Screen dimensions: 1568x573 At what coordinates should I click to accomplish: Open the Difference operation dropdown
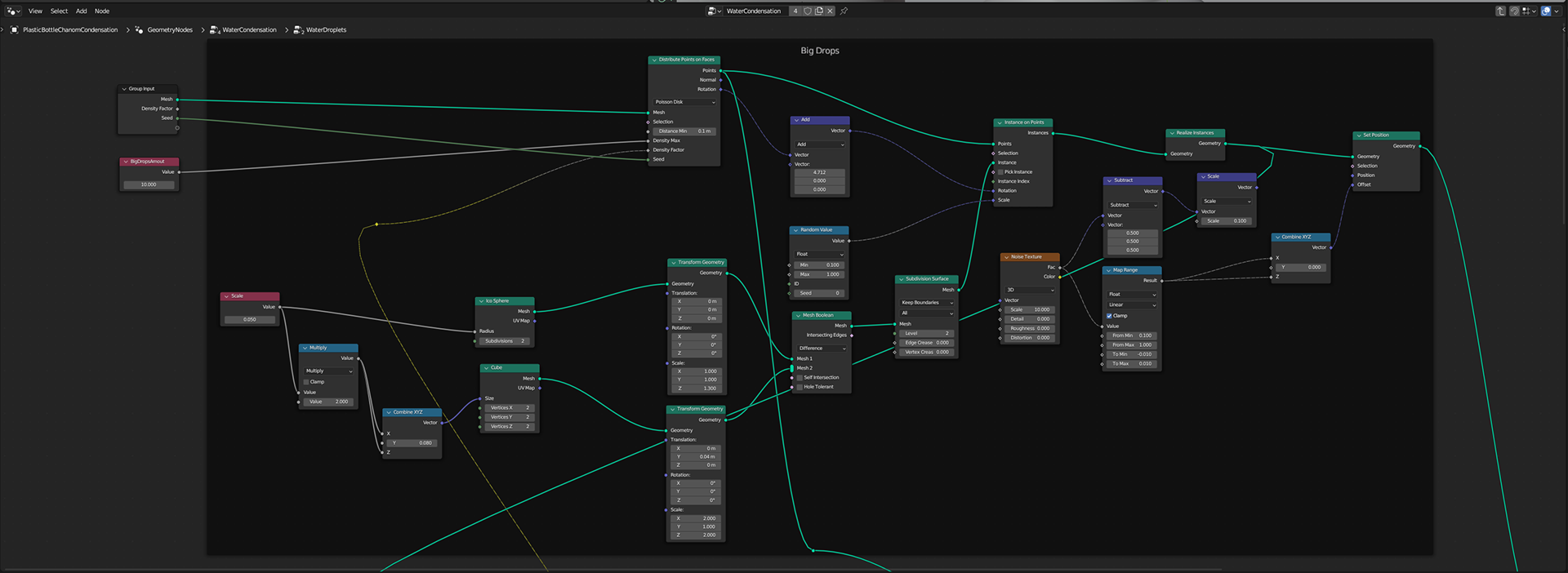[822, 349]
